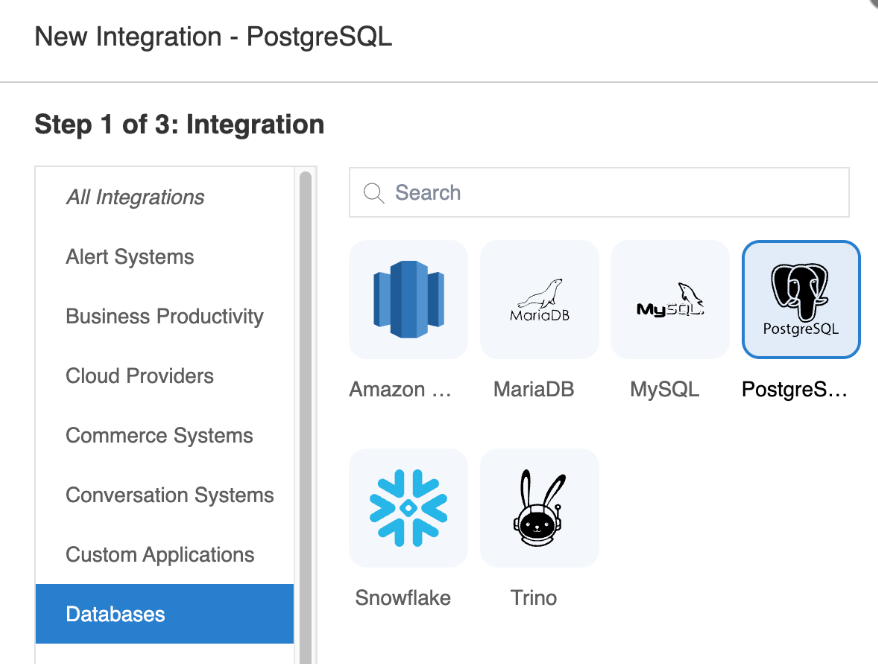Image resolution: width=878 pixels, height=664 pixels.
Task: Focus the integration Search field
Action: (599, 193)
